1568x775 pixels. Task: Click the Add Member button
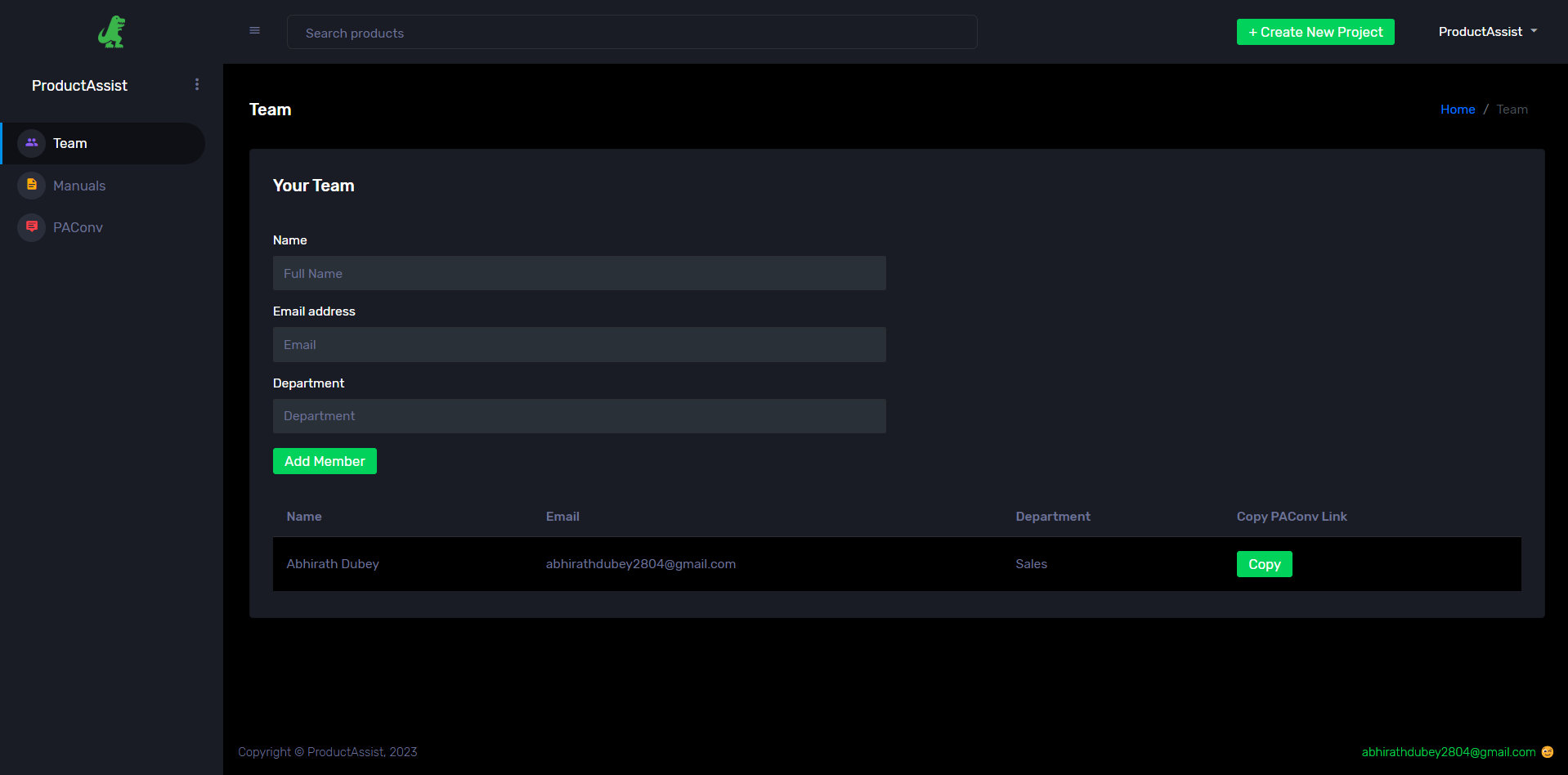pyautogui.click(x=325, y=461)
